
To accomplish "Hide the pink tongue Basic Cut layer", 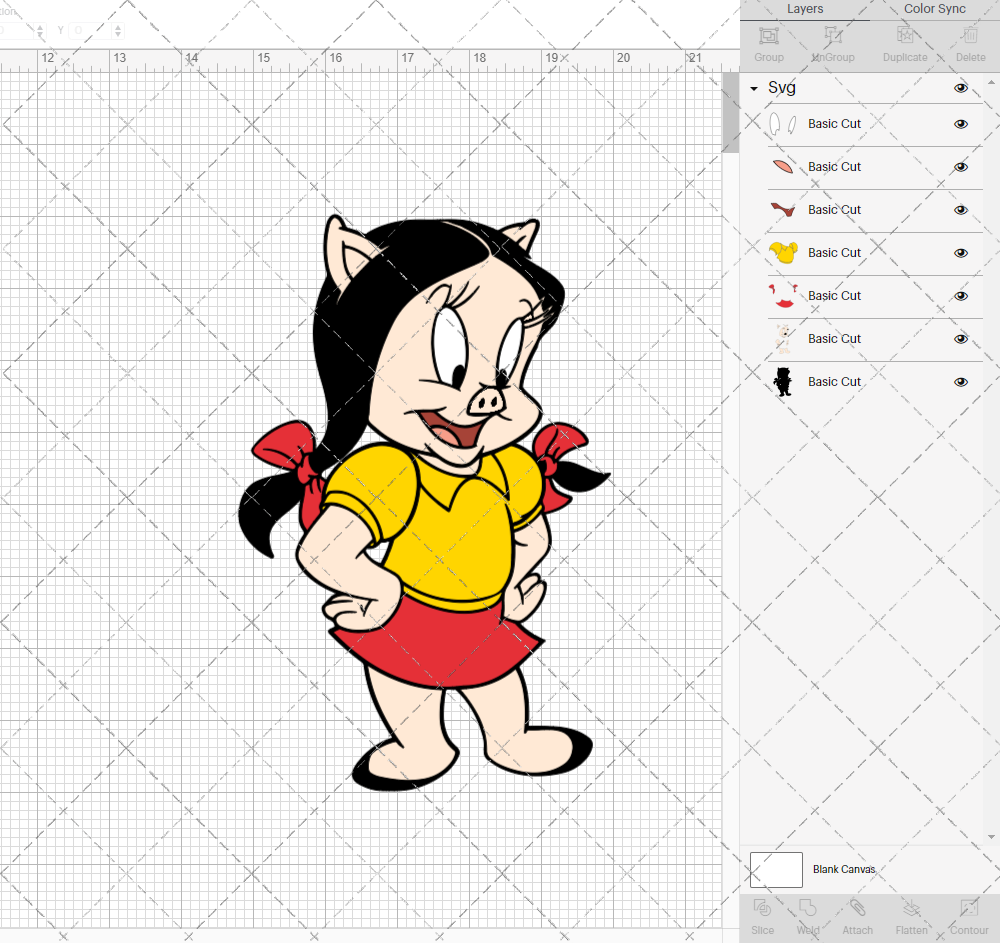I will click(x=961, y=167).
